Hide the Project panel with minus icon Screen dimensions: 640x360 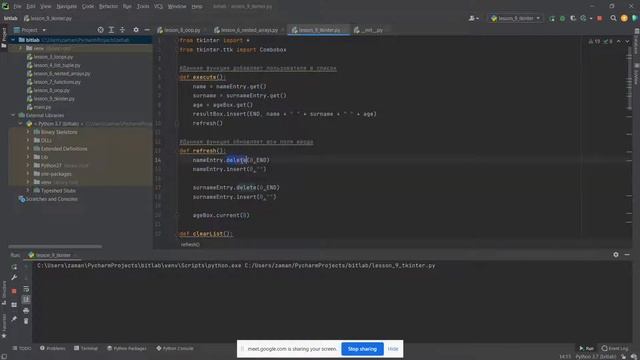click(147, 30)
